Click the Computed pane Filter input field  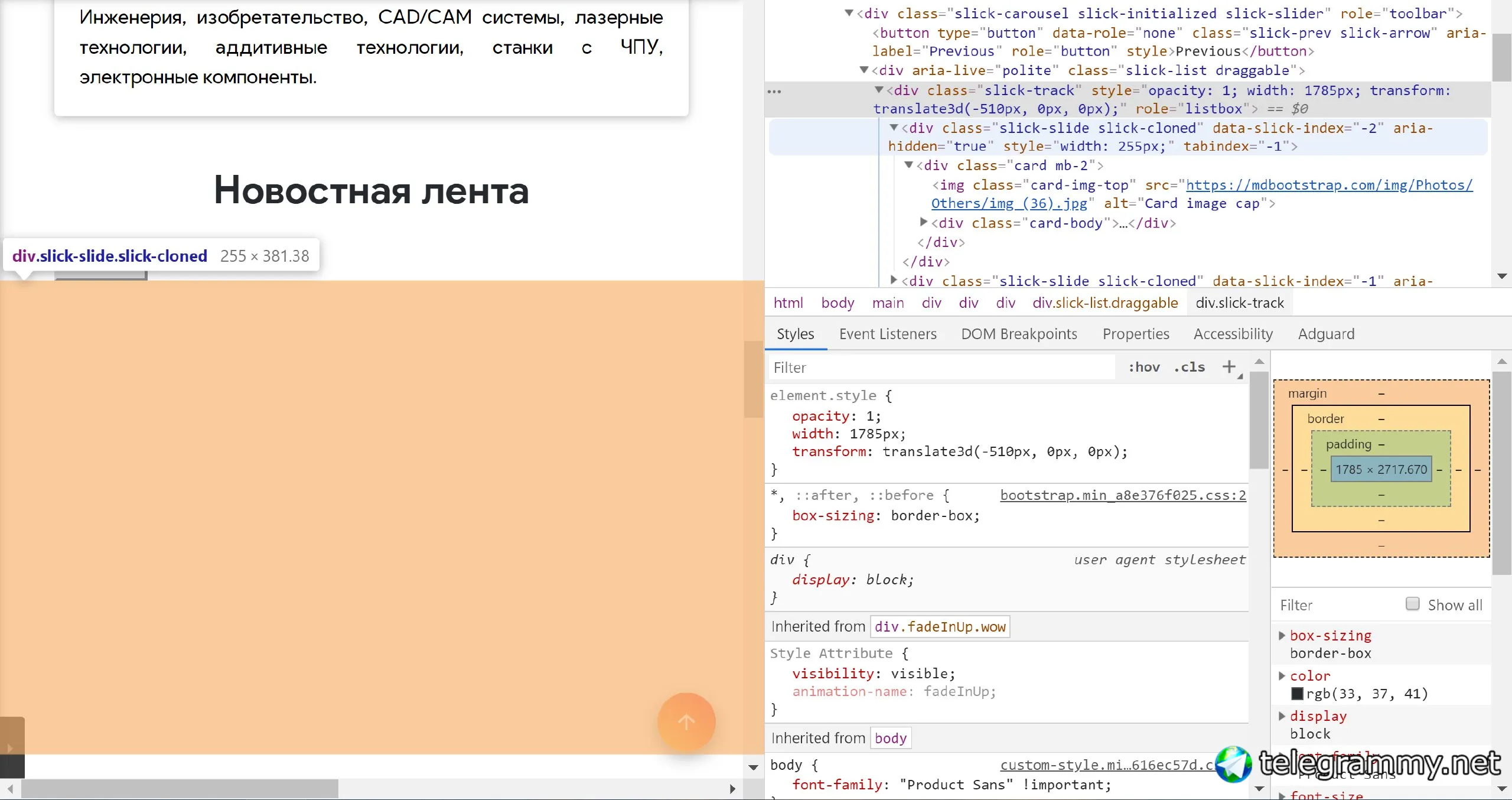tap(1336, 605)
